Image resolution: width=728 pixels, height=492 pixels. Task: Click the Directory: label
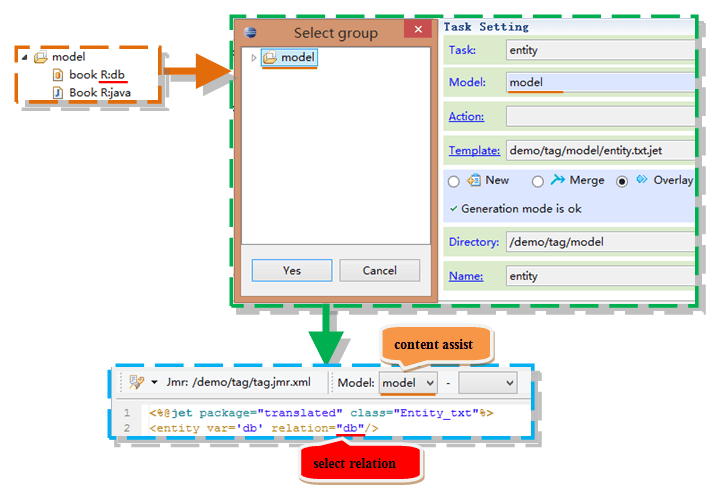[474, 242]
